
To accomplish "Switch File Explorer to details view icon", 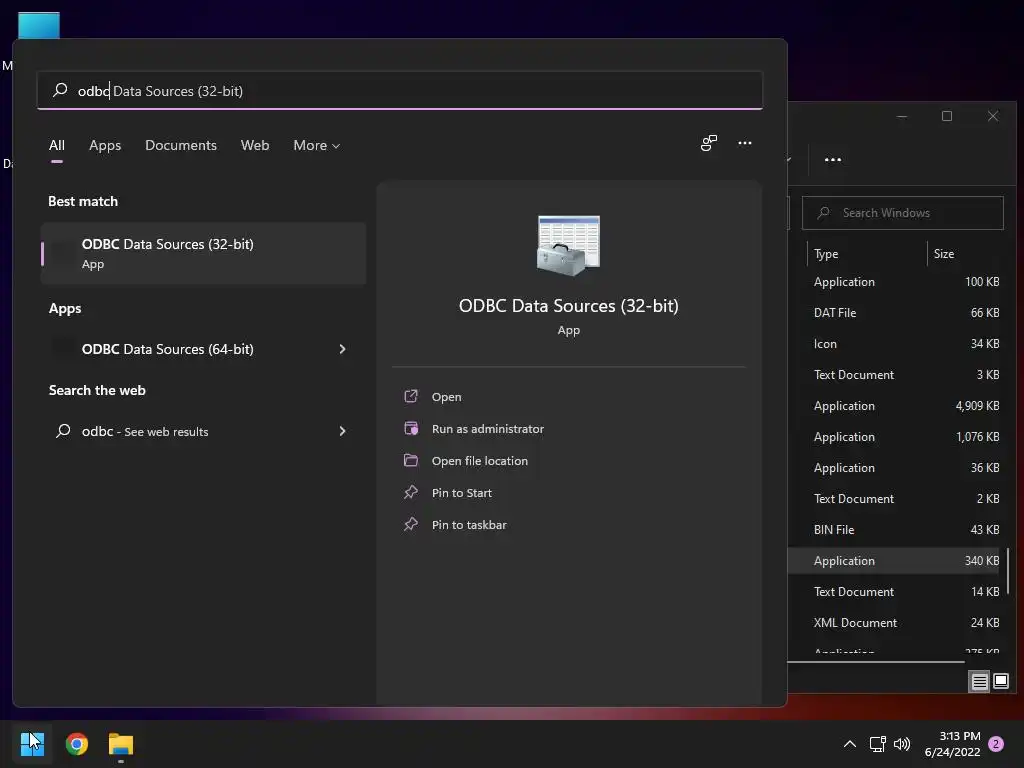I will [979, 681].
